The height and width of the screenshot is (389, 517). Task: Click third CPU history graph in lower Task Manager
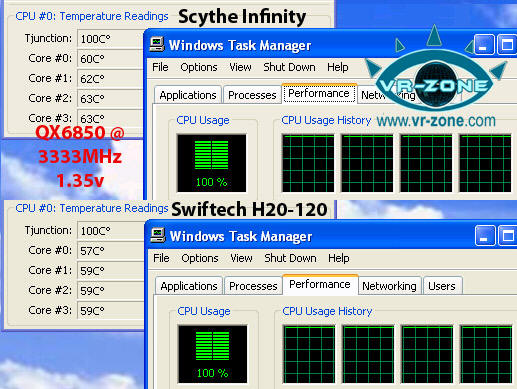(427, 354)
